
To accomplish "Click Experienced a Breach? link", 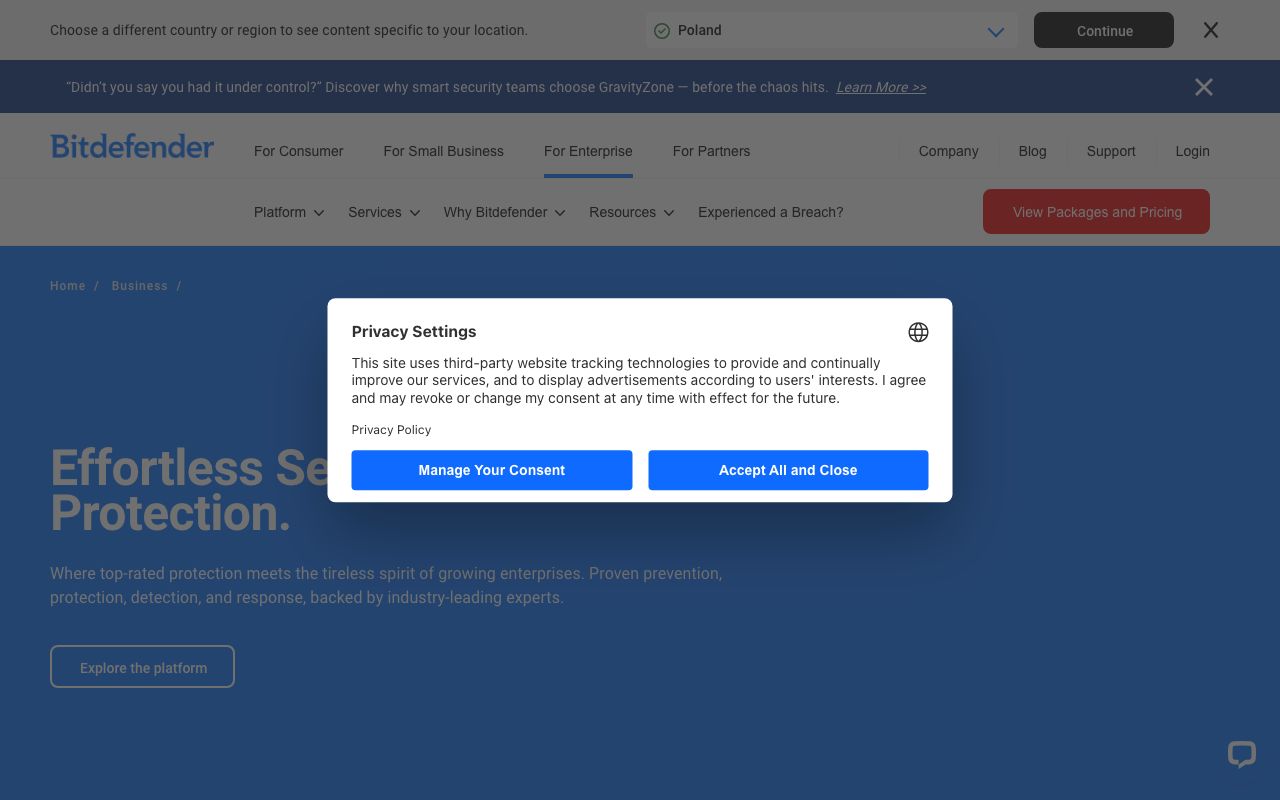I will (771, 212).
